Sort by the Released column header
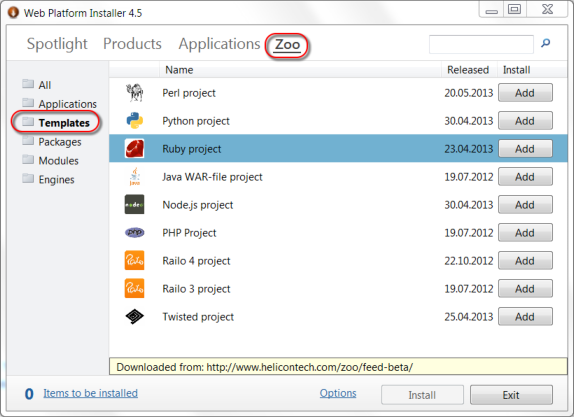 pos(469,70)
